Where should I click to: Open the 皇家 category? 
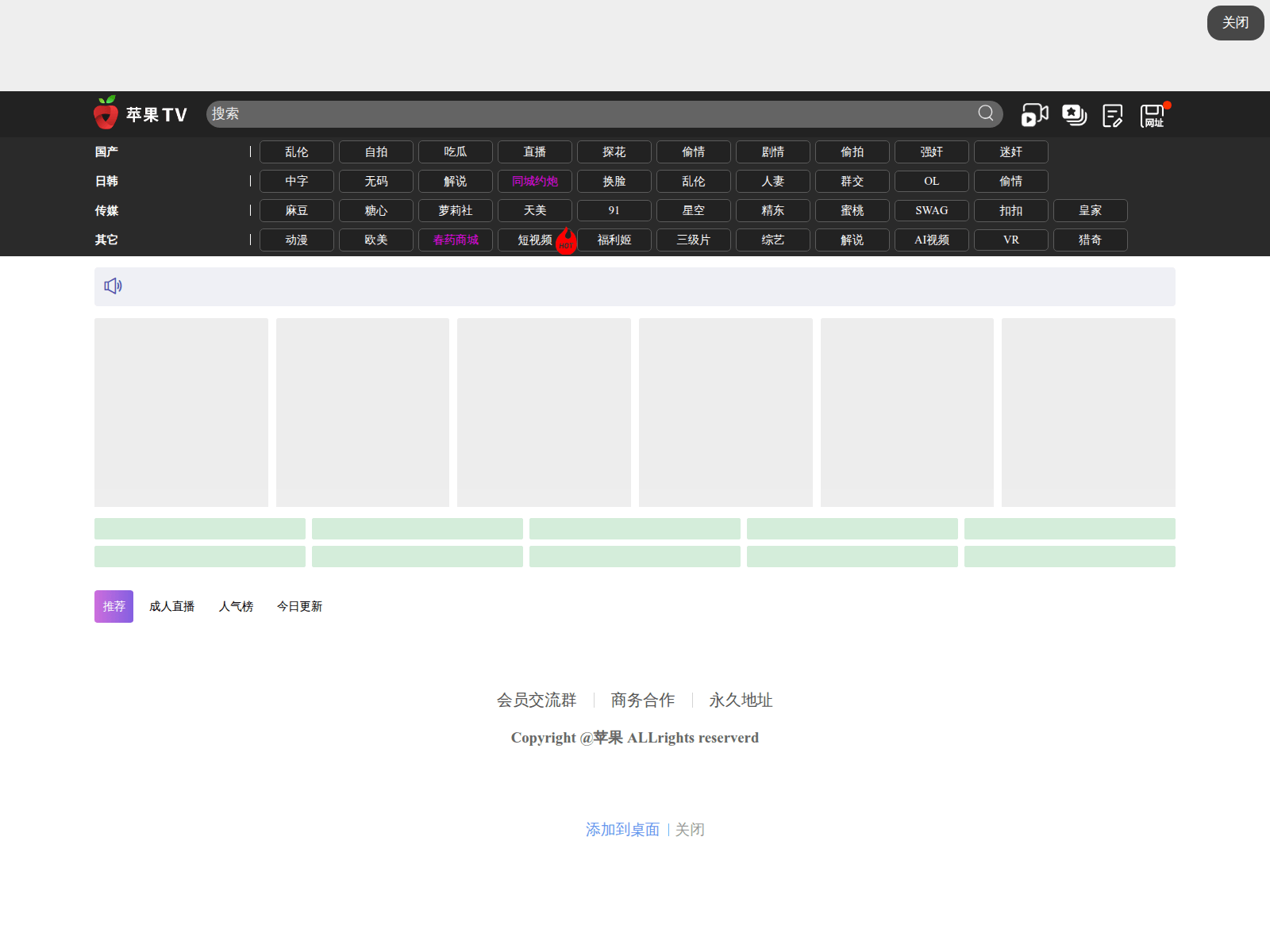click(1091, 210)
